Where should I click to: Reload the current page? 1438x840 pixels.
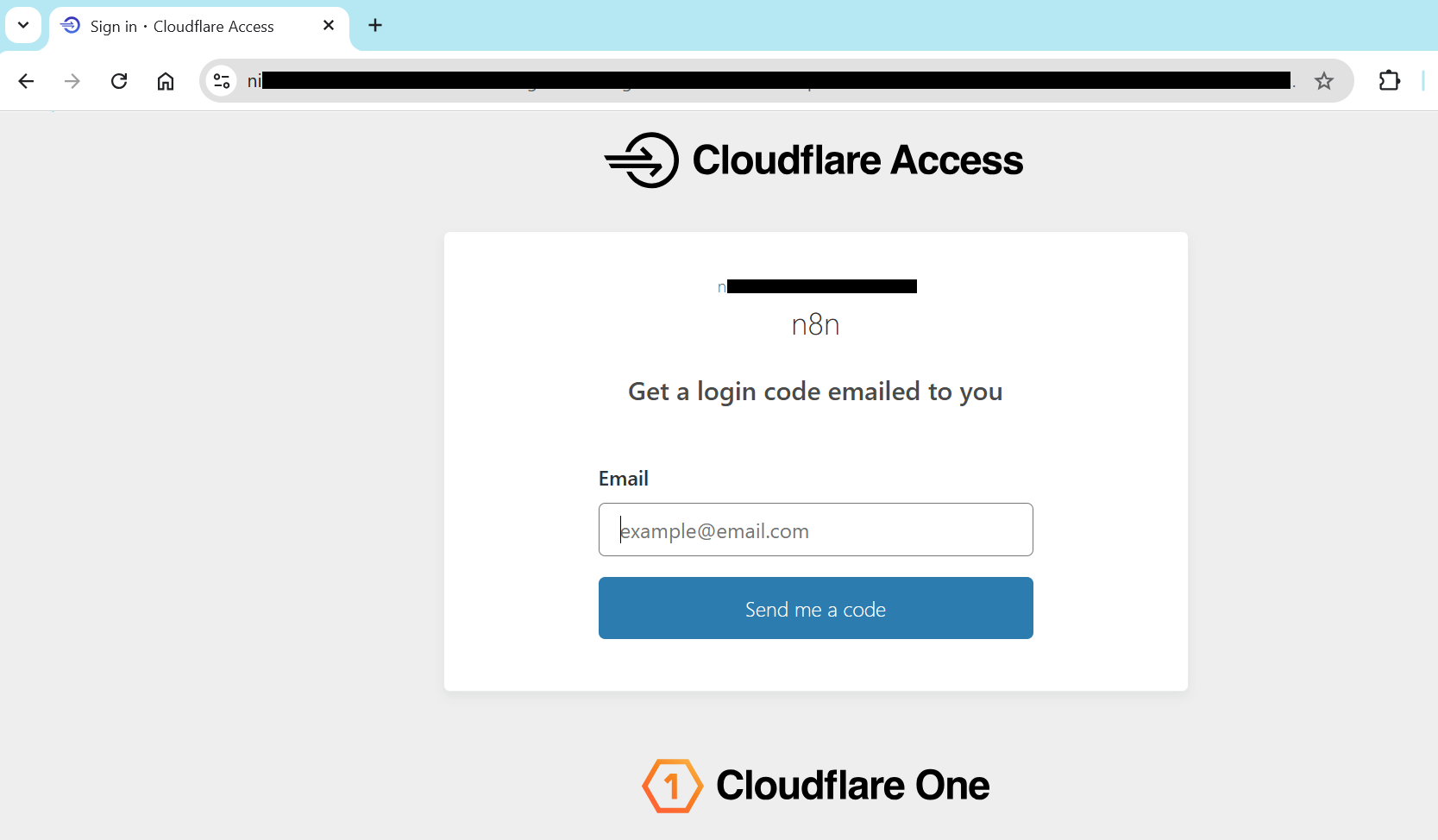pos(119,81)
